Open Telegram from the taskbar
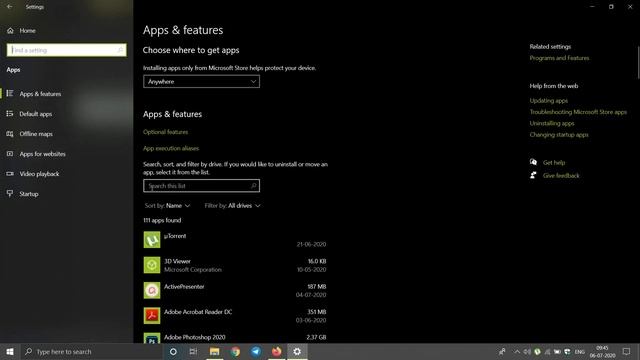This screenshot has height=360, width=640. pyautogui.click(x=256, y=351)
